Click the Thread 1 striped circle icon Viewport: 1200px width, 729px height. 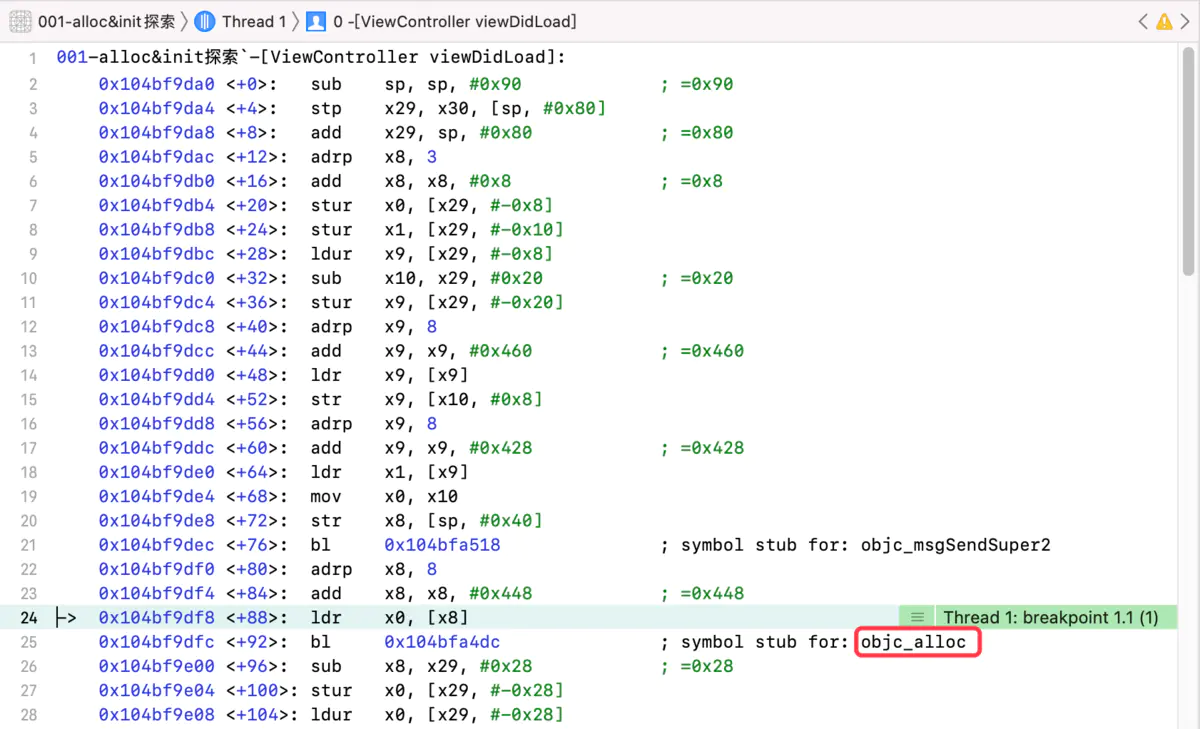click(x=204, y=21)
